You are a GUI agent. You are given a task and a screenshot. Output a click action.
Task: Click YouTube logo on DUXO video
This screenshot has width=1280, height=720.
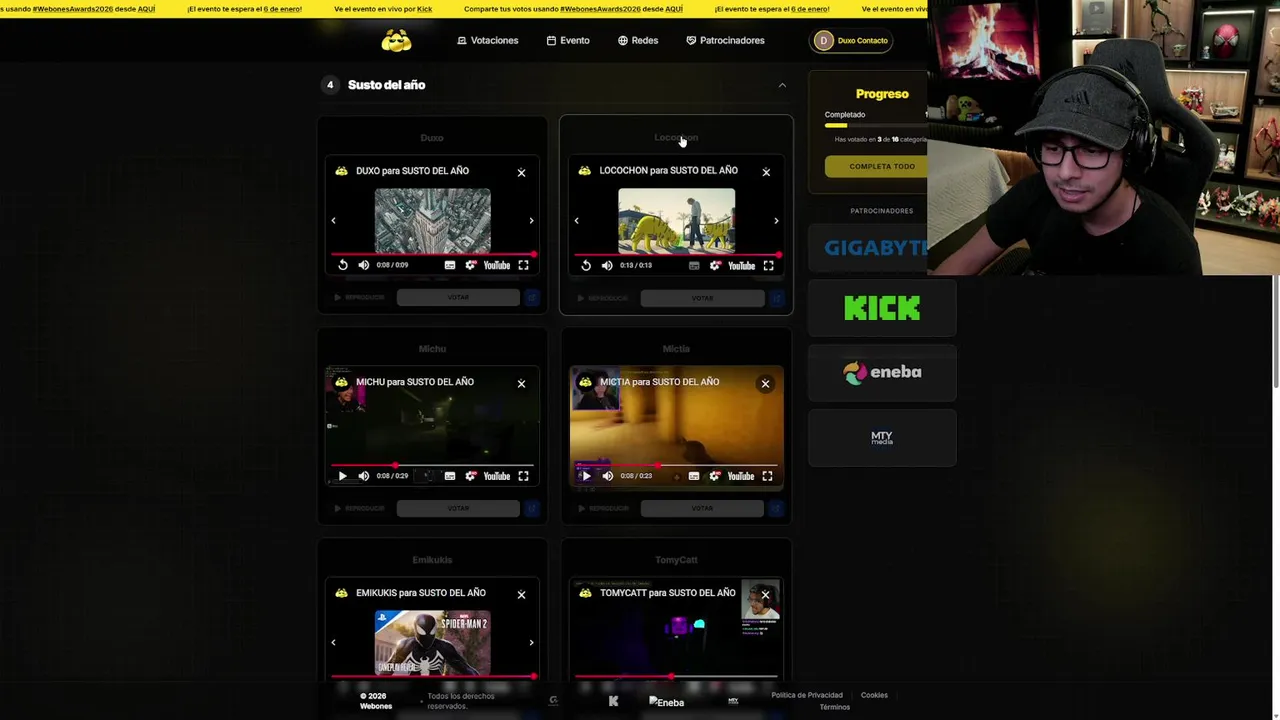point(497,265)
